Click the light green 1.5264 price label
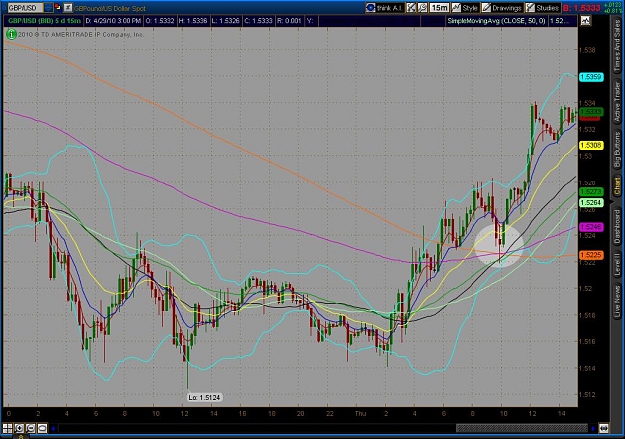Screen dimensions: 625x439 [591, 203]
